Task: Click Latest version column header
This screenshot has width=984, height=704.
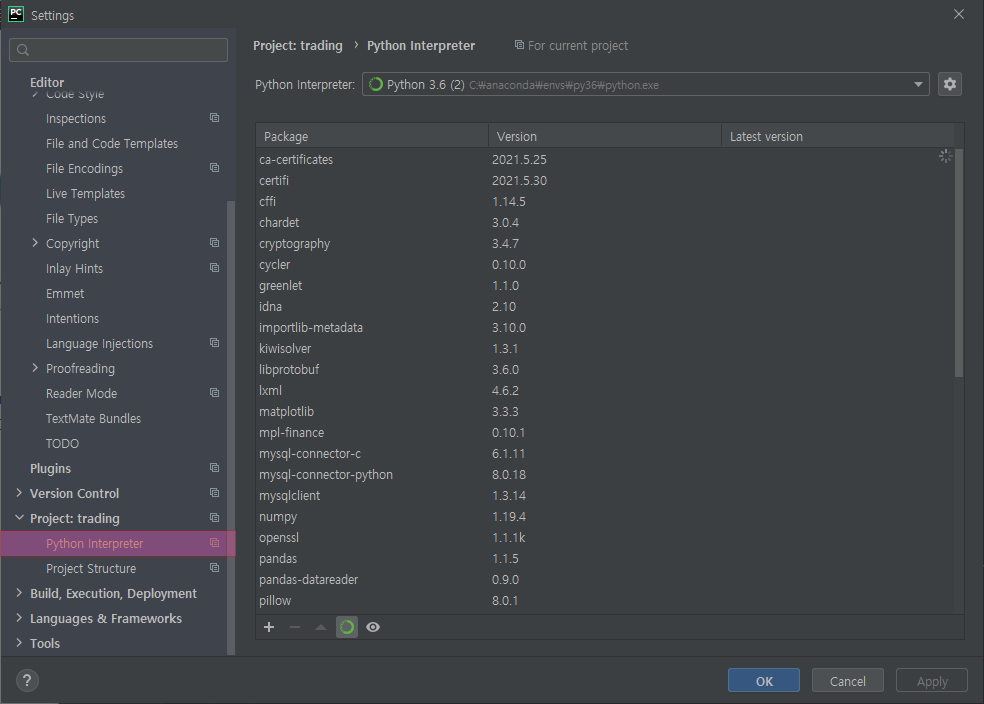Action: (838, 136)
